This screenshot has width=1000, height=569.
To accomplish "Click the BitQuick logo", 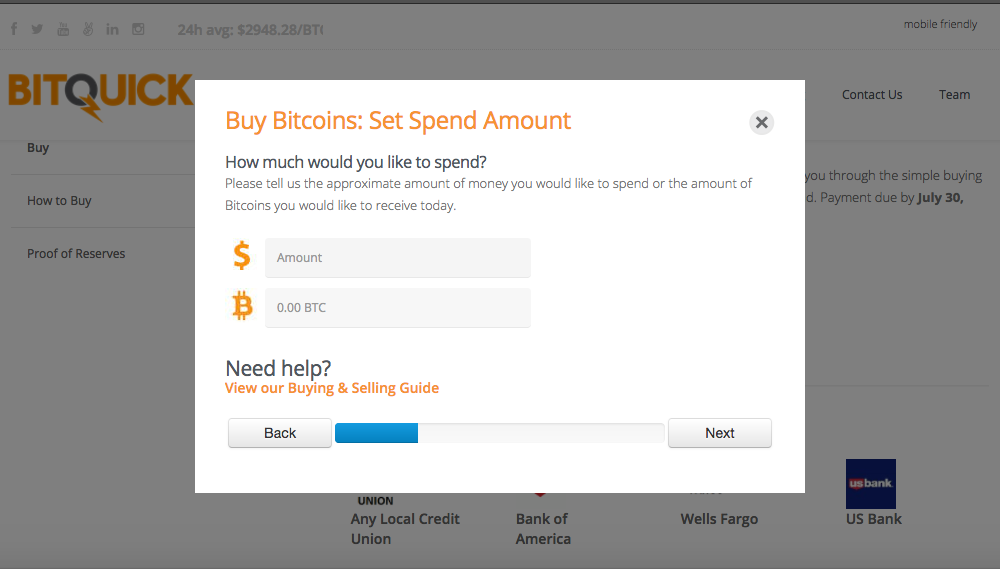I will click(100, 96).
